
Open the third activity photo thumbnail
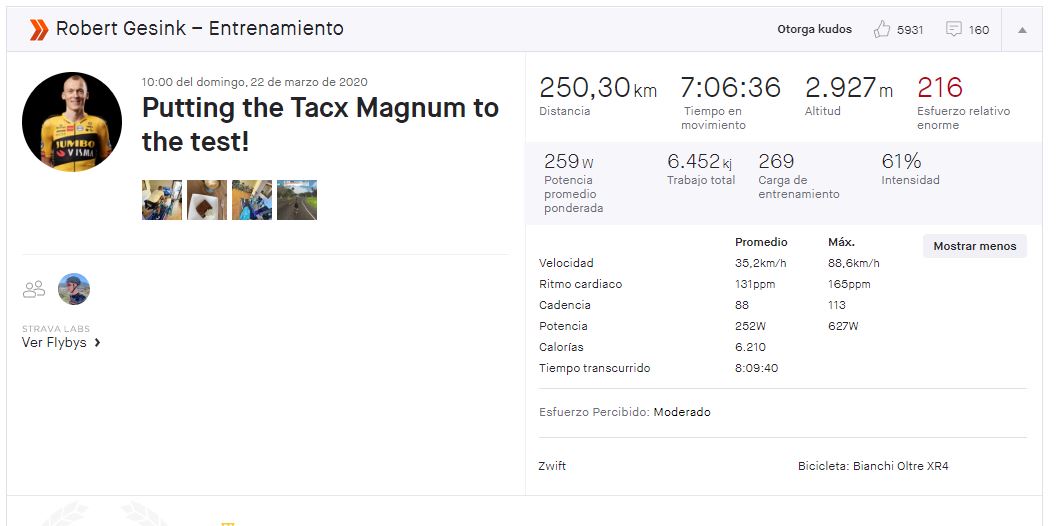(x=252, y=200)
